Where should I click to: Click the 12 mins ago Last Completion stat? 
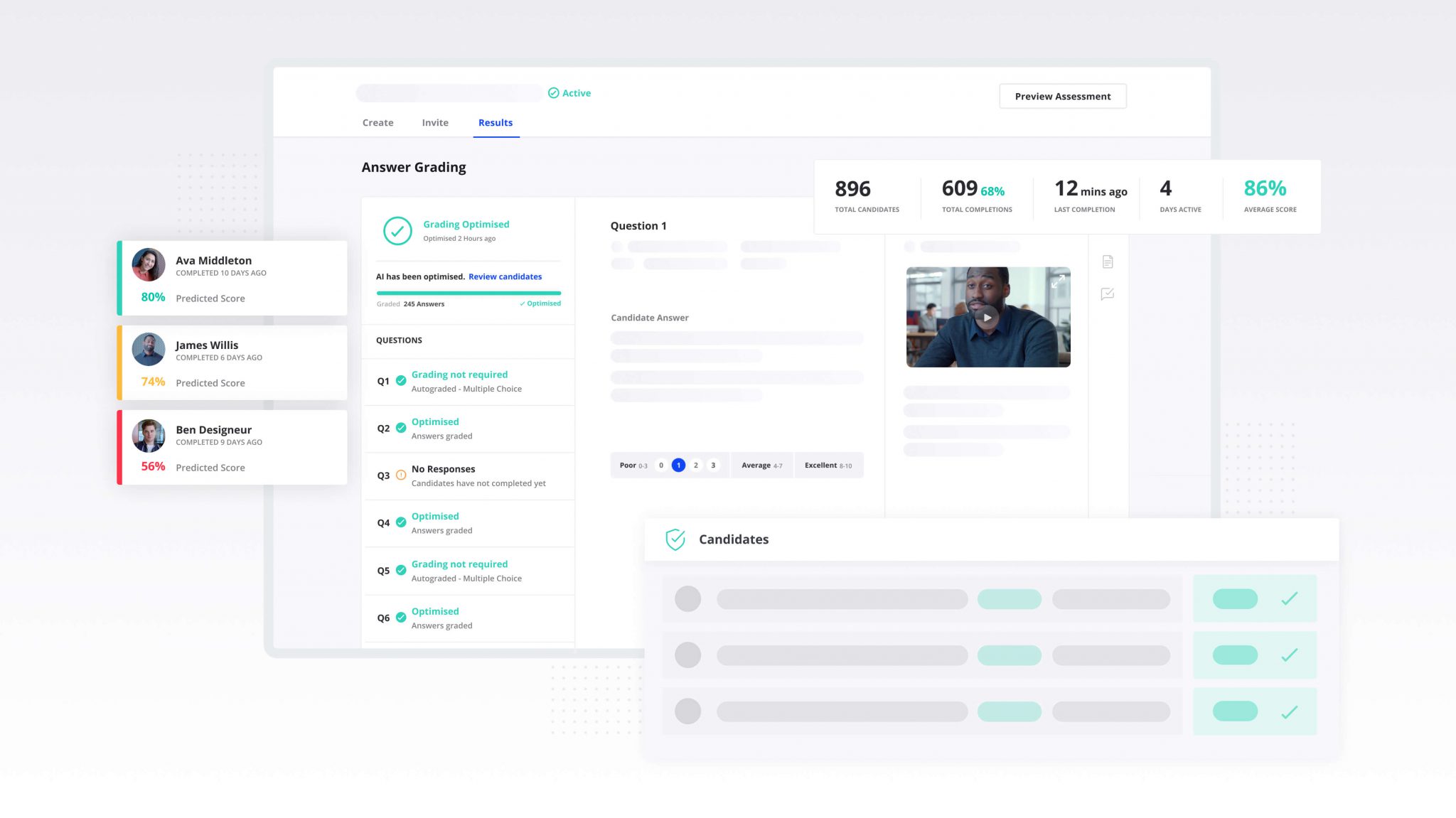[1091, 196]
